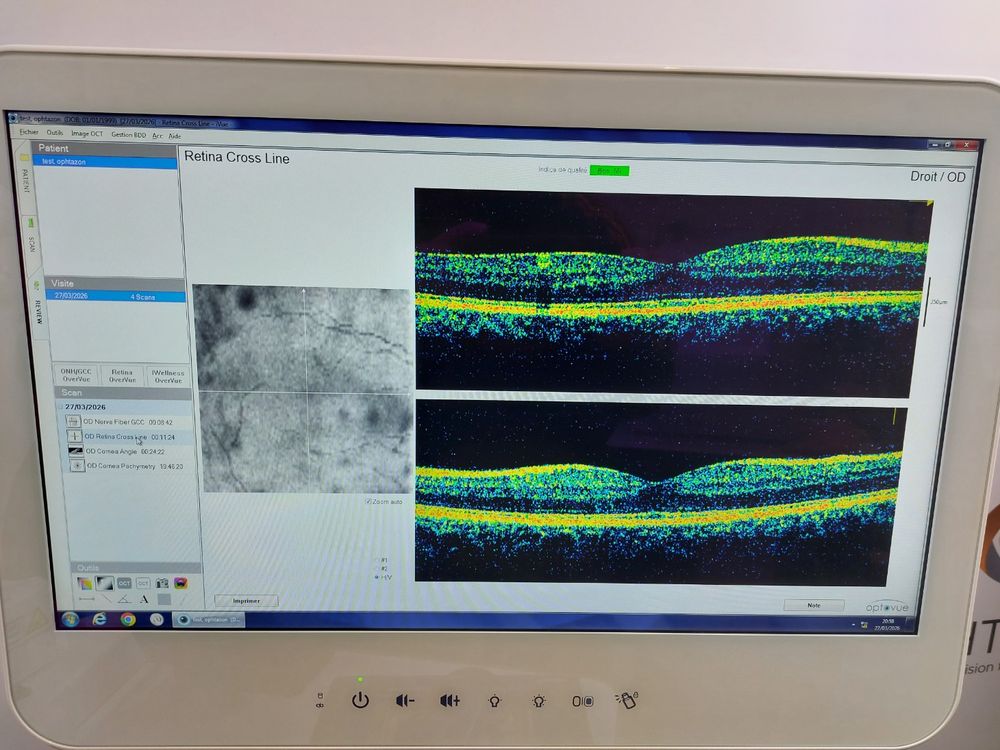Click the OD Nerve Fiber GCC scan icon
This screenshot has height=750, width=1000.
(x=73, y=422)
